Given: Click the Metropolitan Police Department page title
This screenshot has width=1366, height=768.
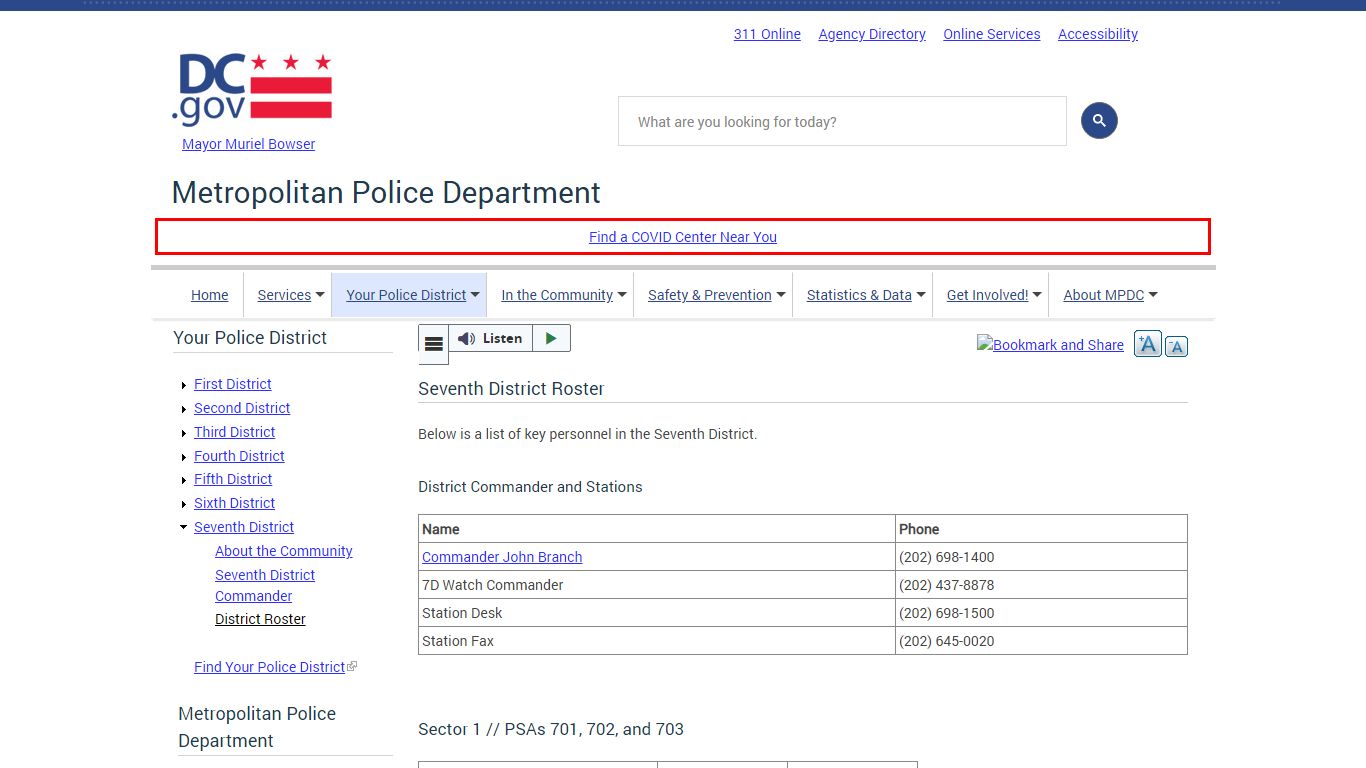Looking at the screenshot, I should (386, 192).
